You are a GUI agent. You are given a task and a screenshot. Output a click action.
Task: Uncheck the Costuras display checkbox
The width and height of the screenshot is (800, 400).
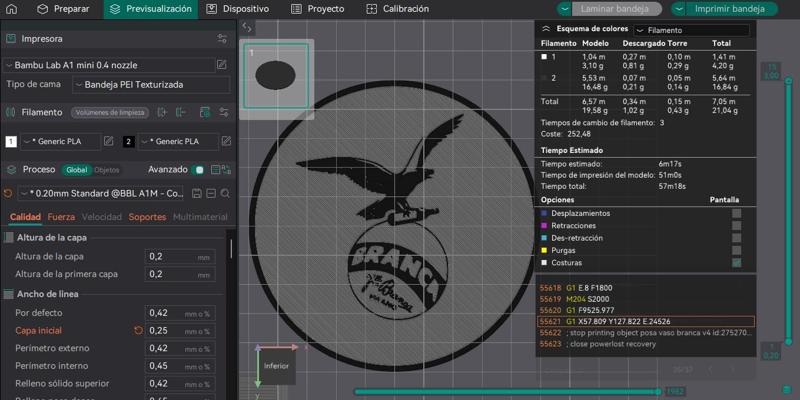click(x=736, y=263)
